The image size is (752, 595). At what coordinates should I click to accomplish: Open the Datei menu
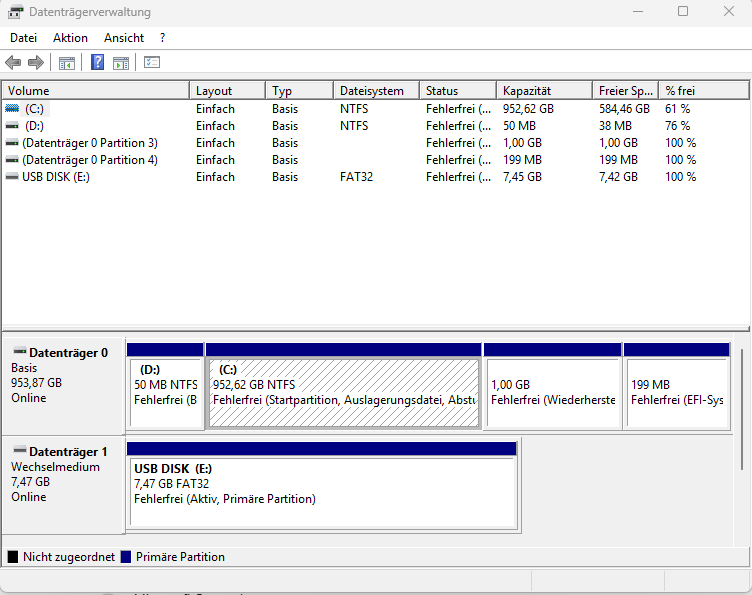(23, 38)
